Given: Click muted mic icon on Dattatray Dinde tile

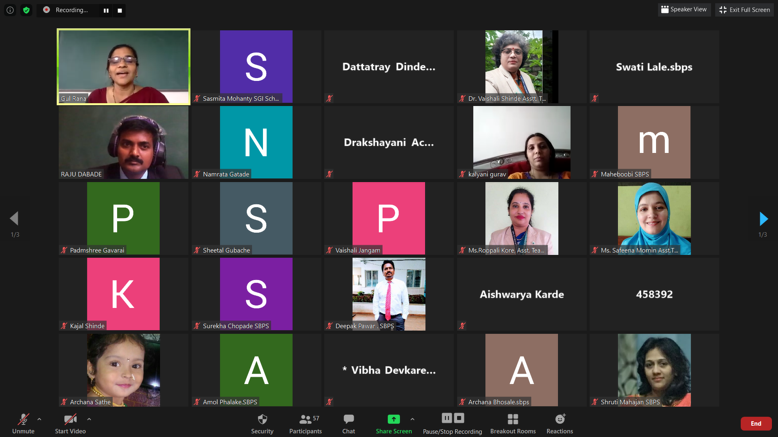Looking at the screenshot, I should click(x=329, y=98).
